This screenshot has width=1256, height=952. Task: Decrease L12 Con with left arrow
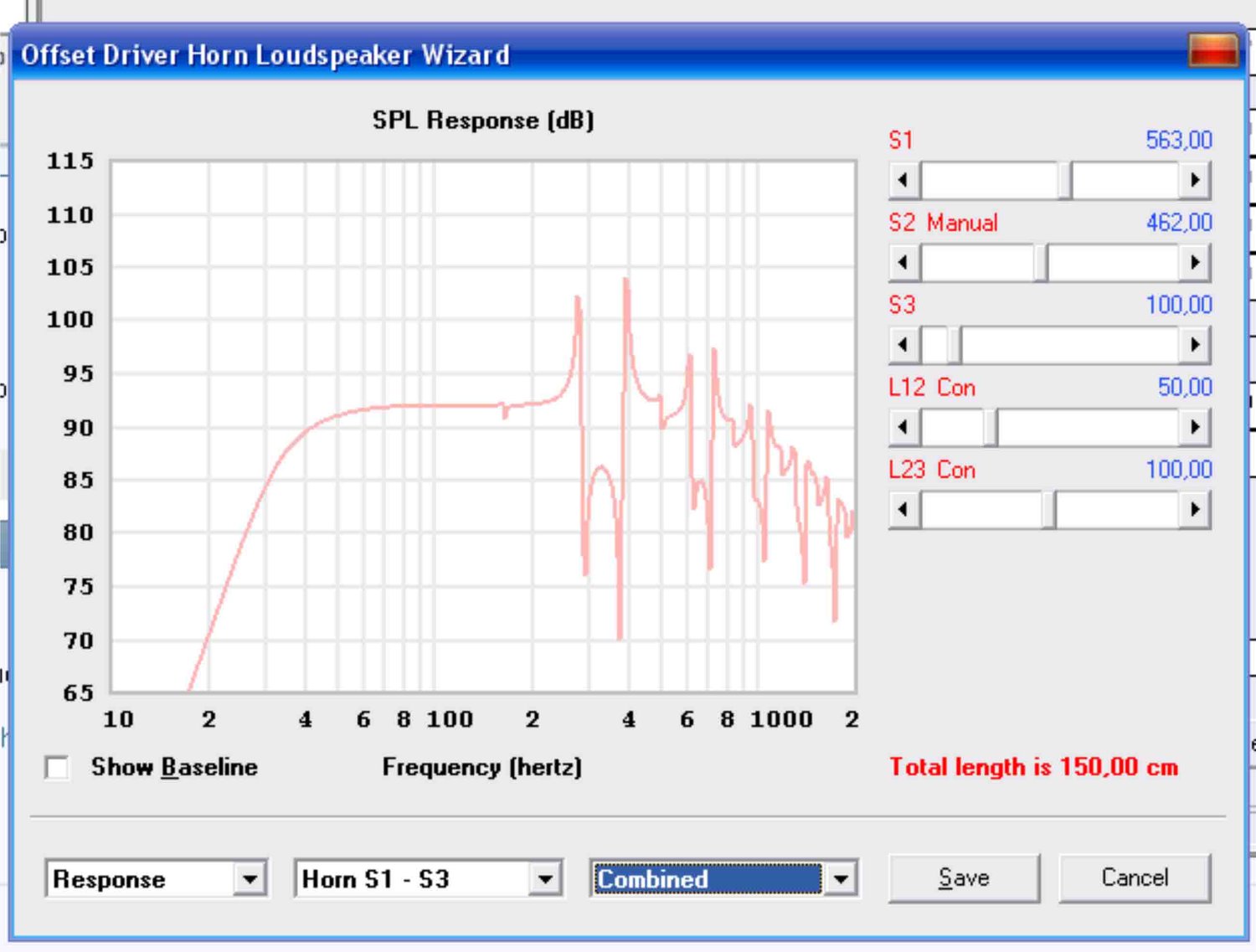903,428
